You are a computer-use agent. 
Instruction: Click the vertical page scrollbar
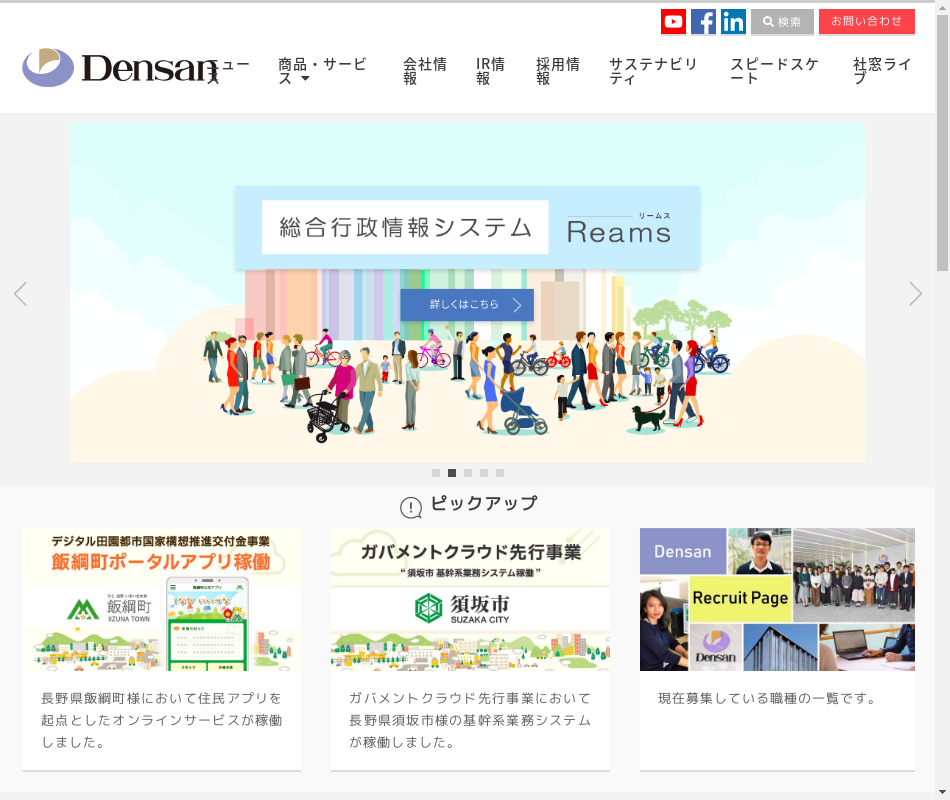click(x=942, y=400)
